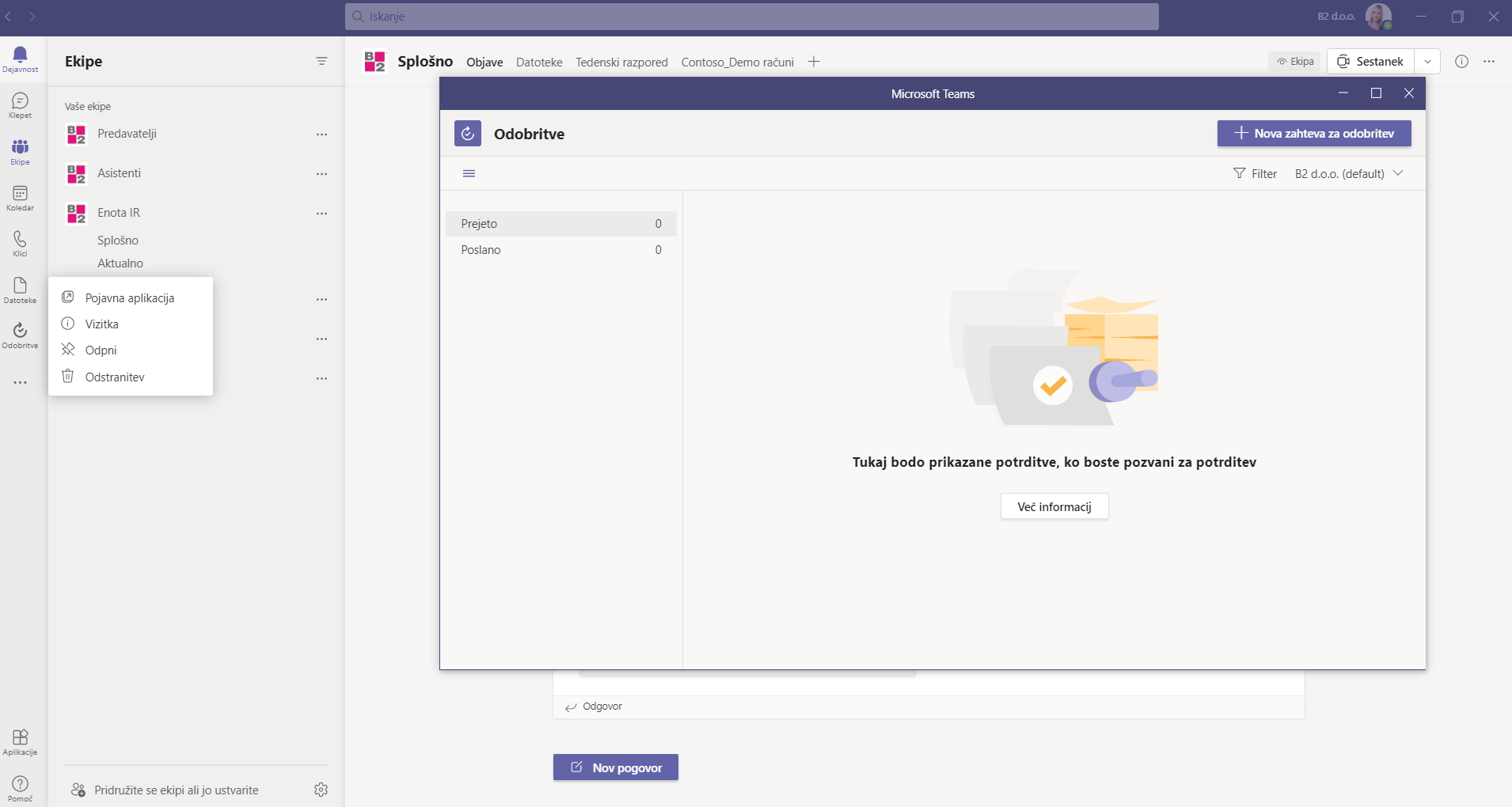Close the Odobritve pop-out window
The height and width of the screenshot is (807, 1512).
coord(1408,93)
